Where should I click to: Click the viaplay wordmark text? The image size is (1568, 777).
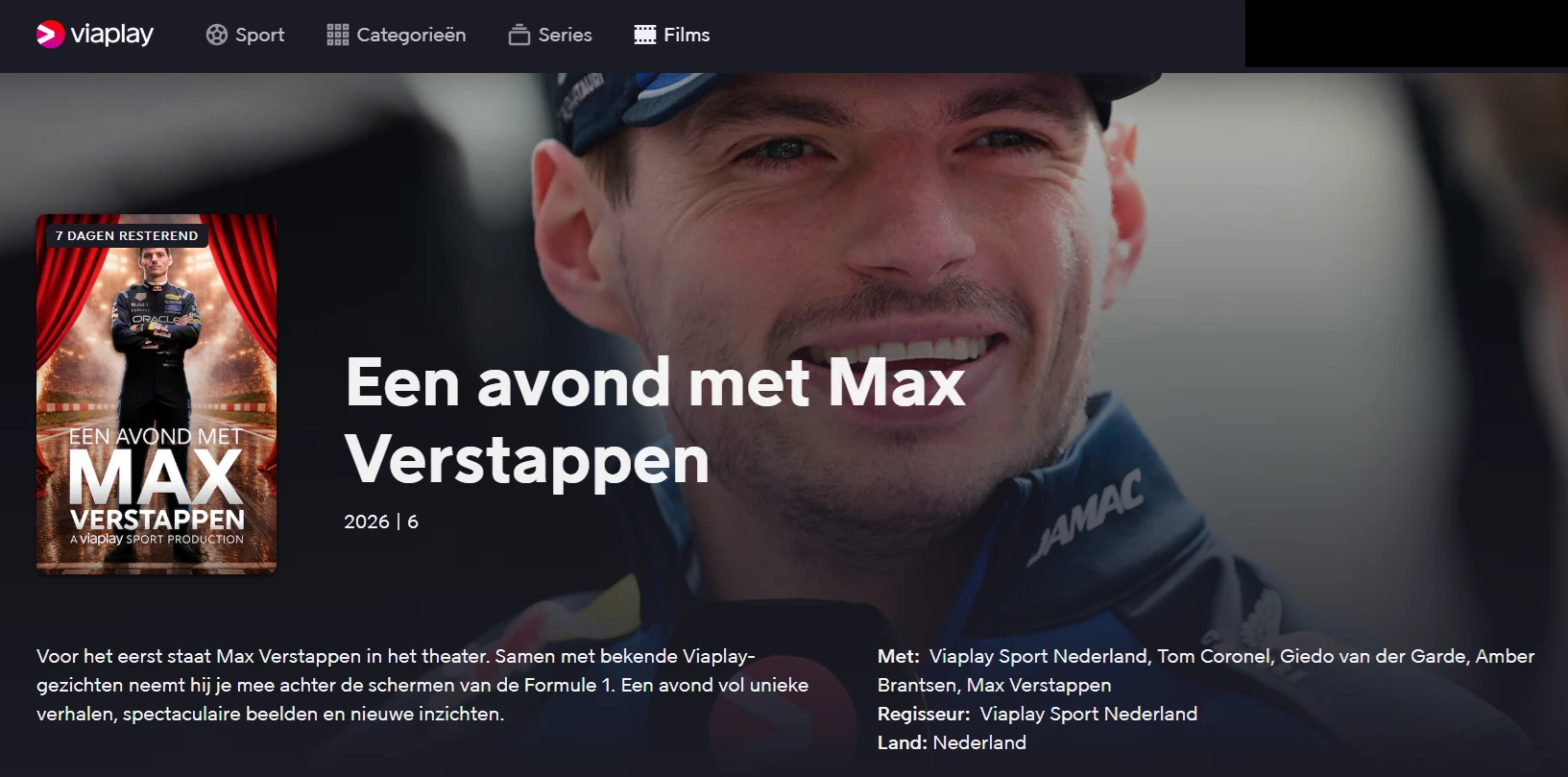111,35
